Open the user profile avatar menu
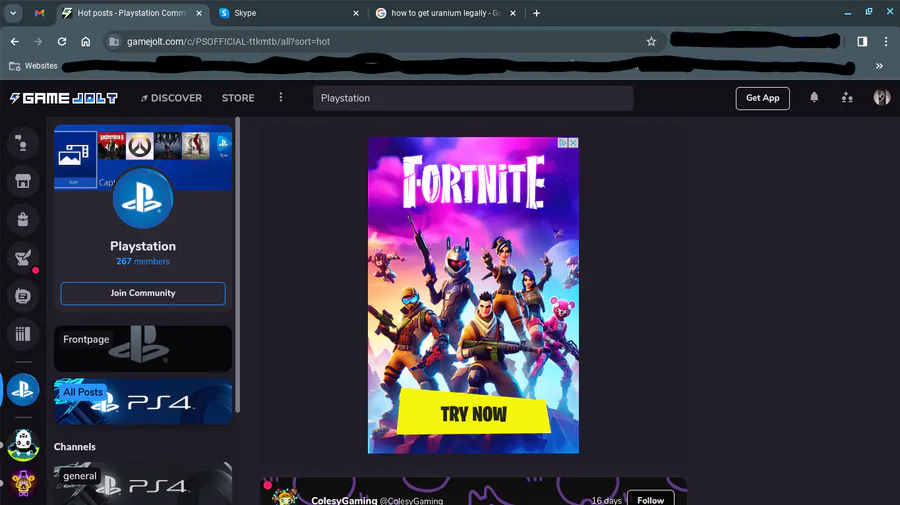900x505 pixels. (882, 98)
